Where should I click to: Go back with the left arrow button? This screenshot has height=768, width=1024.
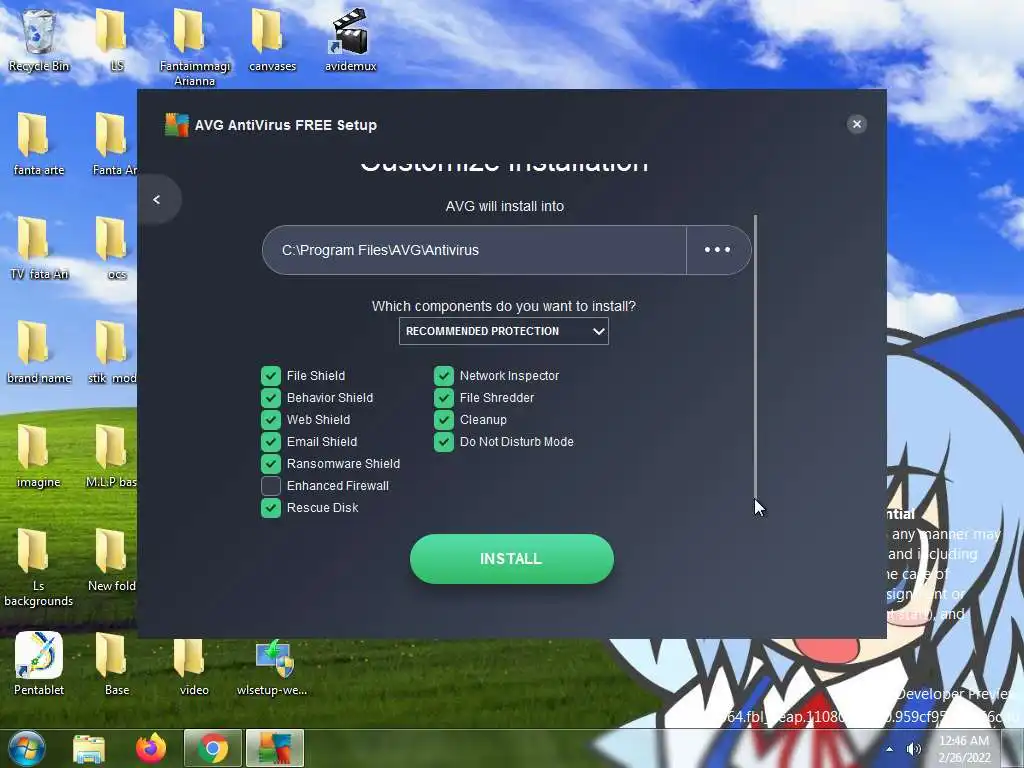pyautogui.click(x=157, y=199)
